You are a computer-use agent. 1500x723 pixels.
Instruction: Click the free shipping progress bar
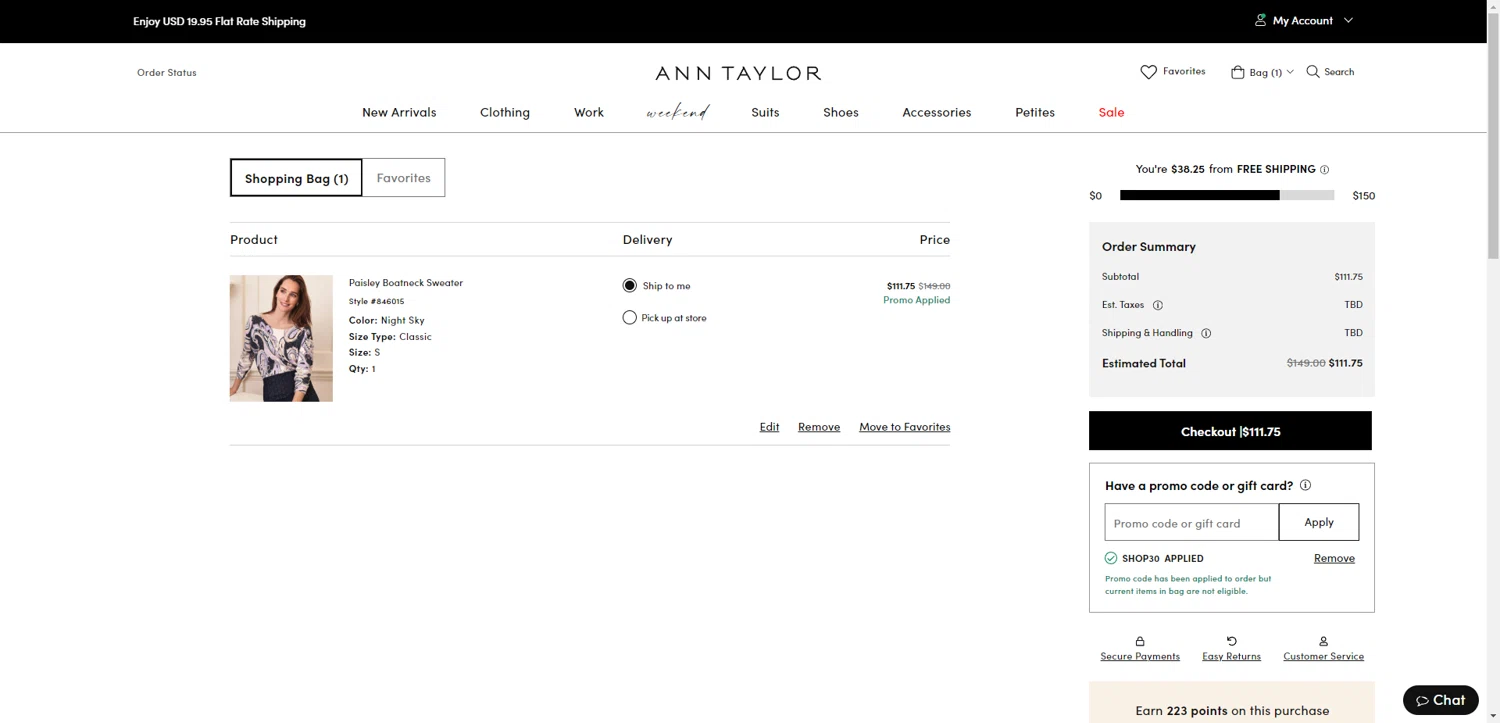click(x=1227, y=195)
